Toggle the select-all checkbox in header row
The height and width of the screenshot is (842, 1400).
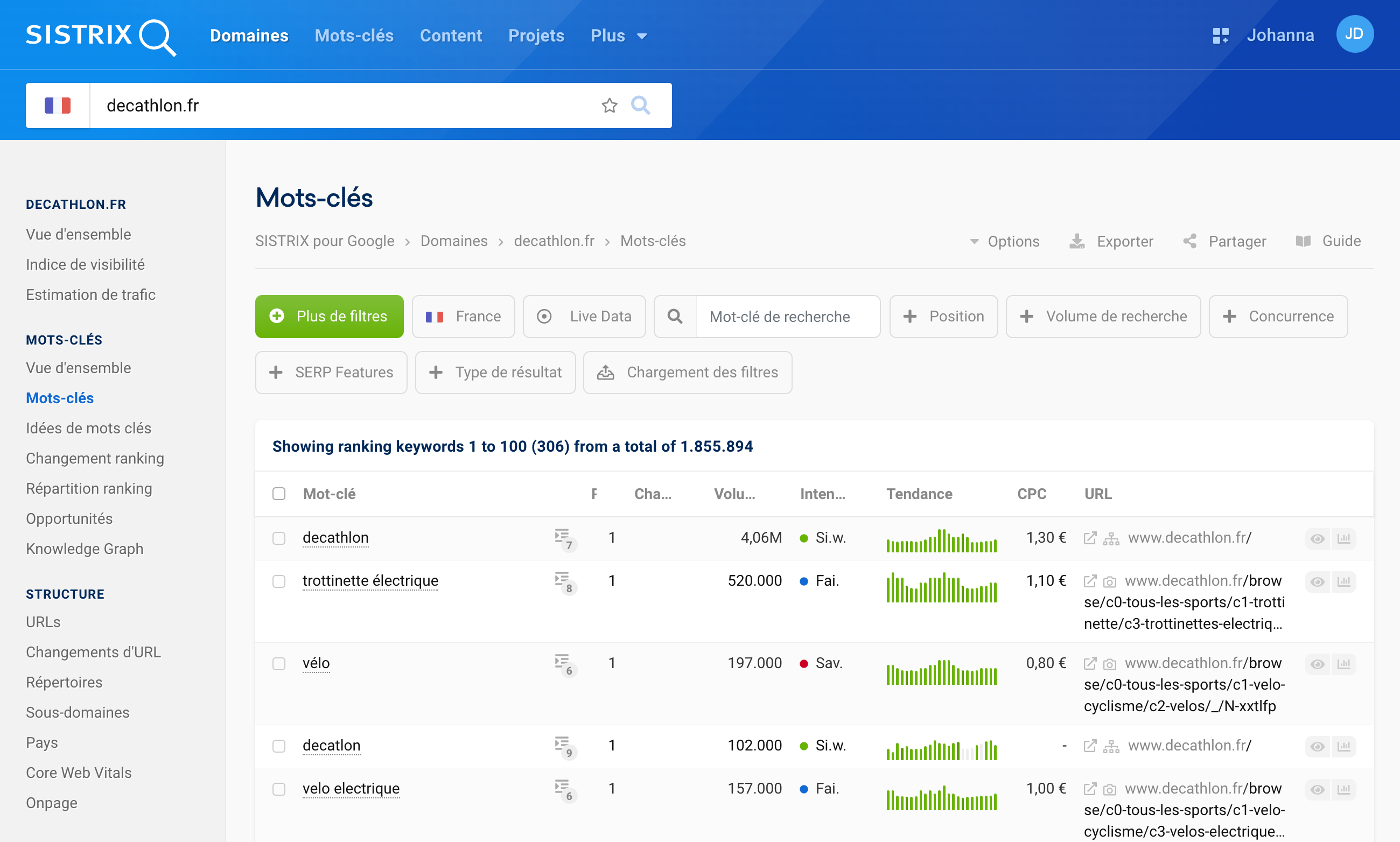(278, 494)
